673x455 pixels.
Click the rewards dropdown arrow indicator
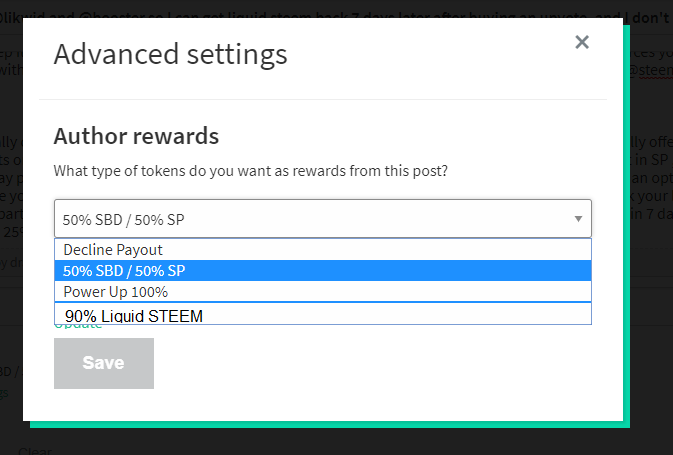tap(578, 219)
